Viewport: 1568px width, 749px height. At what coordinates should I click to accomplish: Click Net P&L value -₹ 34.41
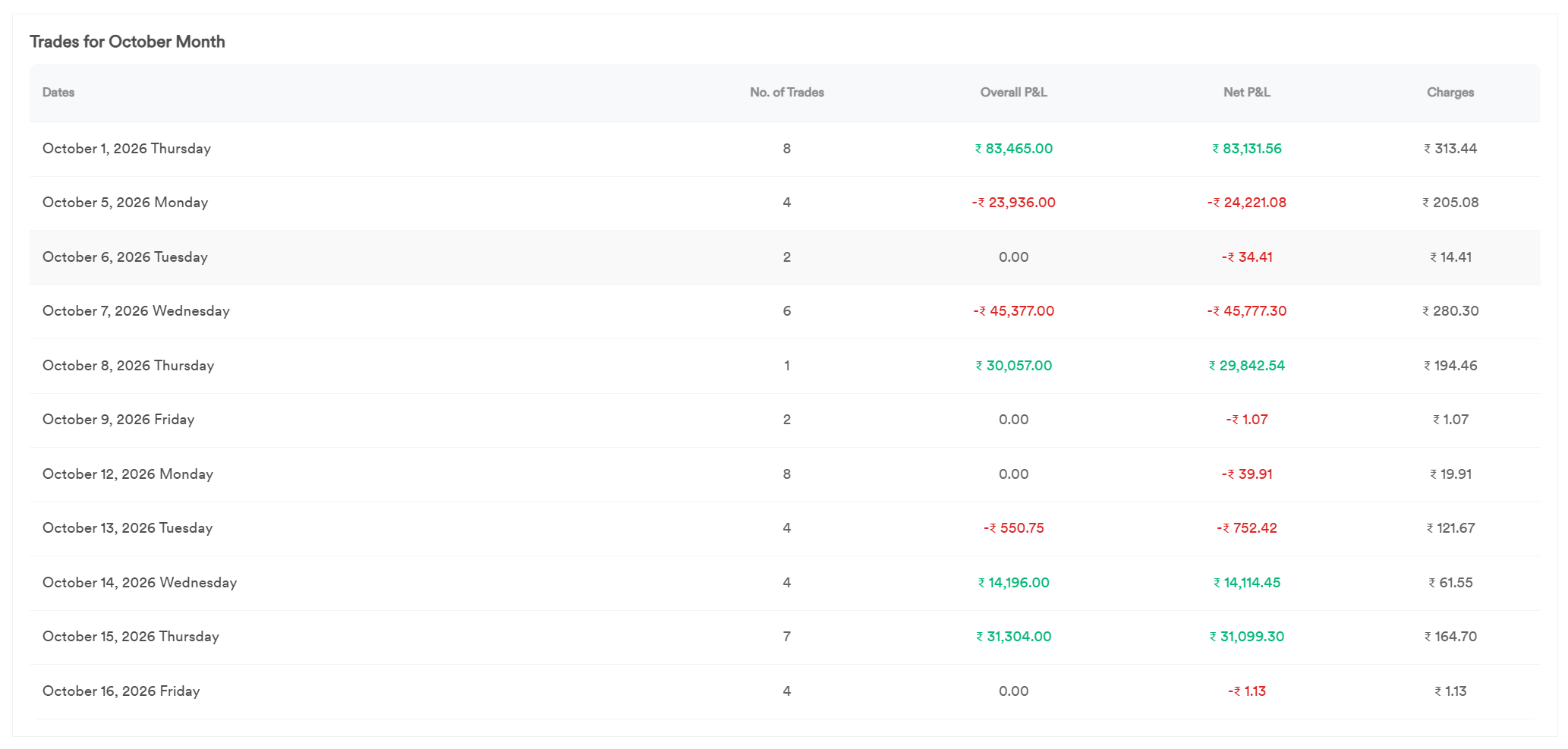pyautogui.click(x=1247, y=257)
